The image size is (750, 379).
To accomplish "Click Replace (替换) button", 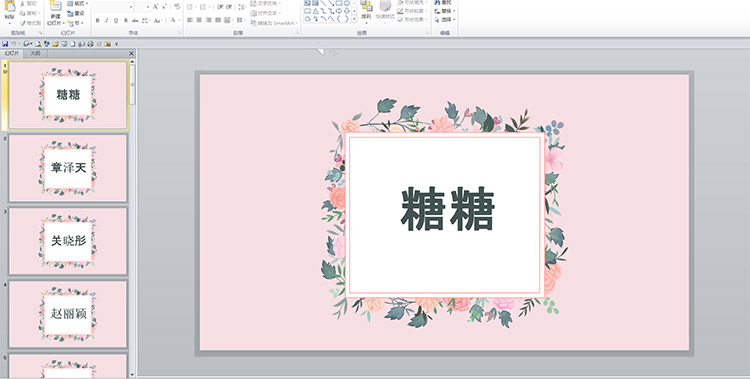I will pos(445,11).
